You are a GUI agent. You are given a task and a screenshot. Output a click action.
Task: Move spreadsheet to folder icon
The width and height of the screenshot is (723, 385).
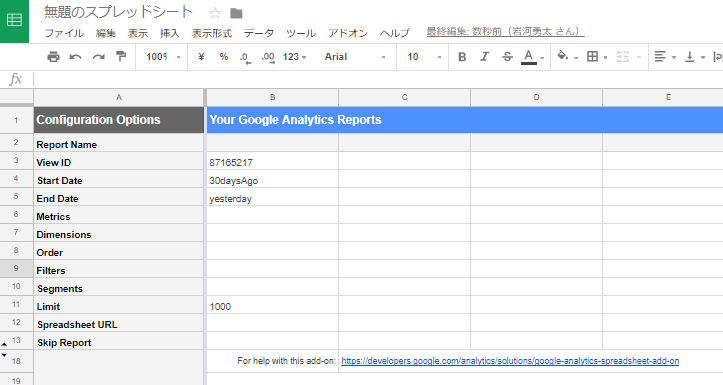click(236, 13)
